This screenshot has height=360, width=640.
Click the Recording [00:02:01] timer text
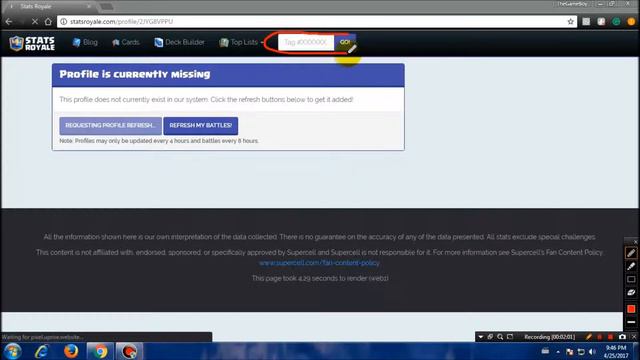(x=549, y=337)
